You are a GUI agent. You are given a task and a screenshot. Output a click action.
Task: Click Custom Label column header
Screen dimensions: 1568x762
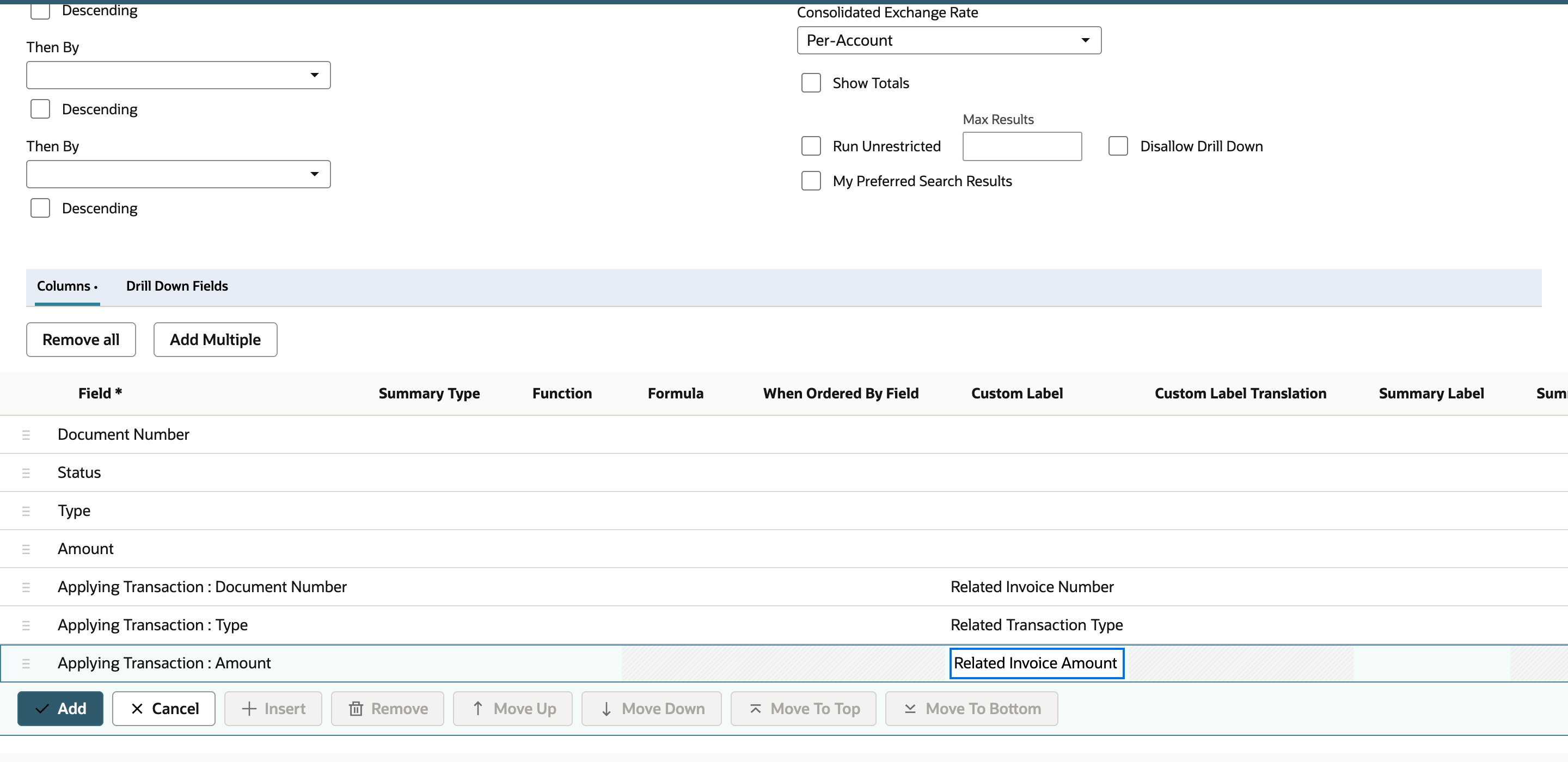[1017, 394]
